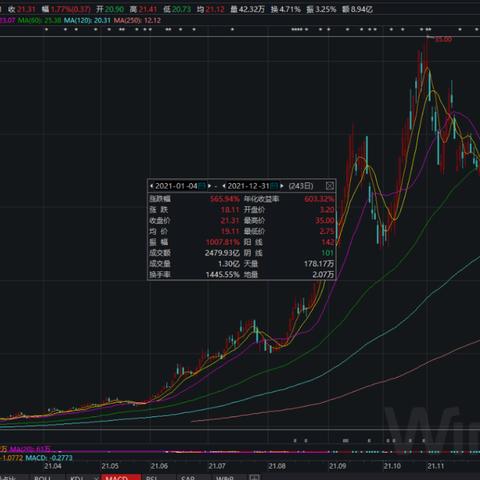Click the MACD: -0.2773 readout
This screenshot has width=480, height=480.
click(x=49, y=458)
